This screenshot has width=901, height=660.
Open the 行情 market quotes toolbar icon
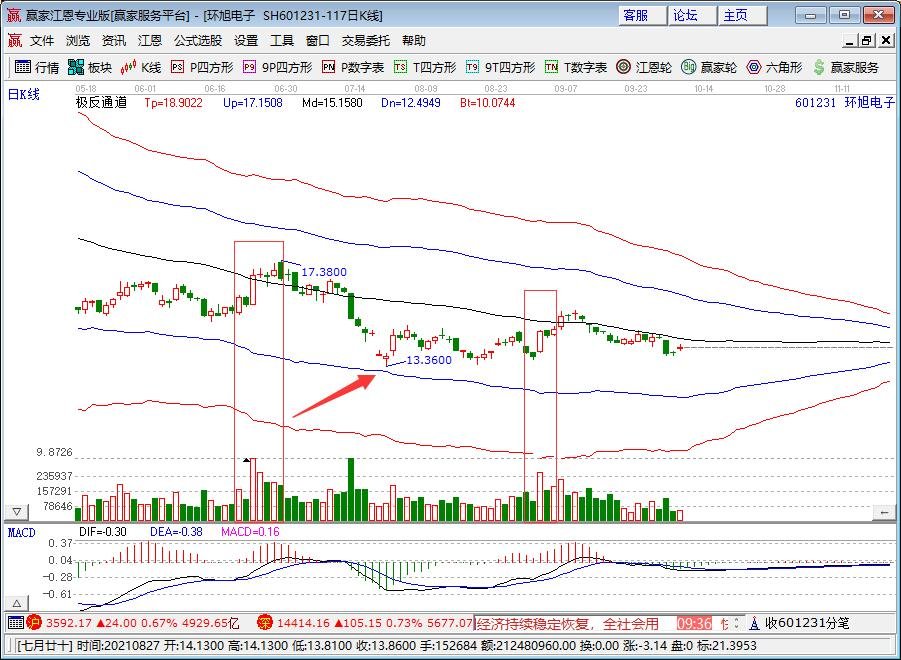click(36, 67)
